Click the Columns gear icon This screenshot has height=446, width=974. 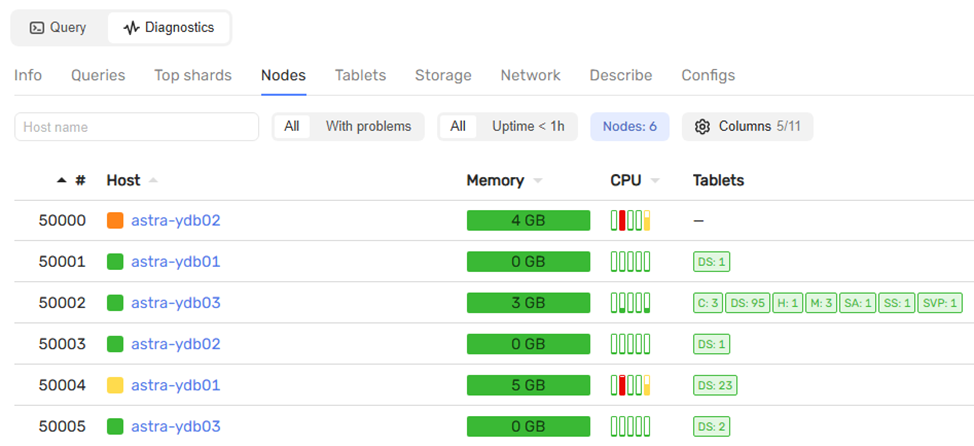(x=702, y=127)
